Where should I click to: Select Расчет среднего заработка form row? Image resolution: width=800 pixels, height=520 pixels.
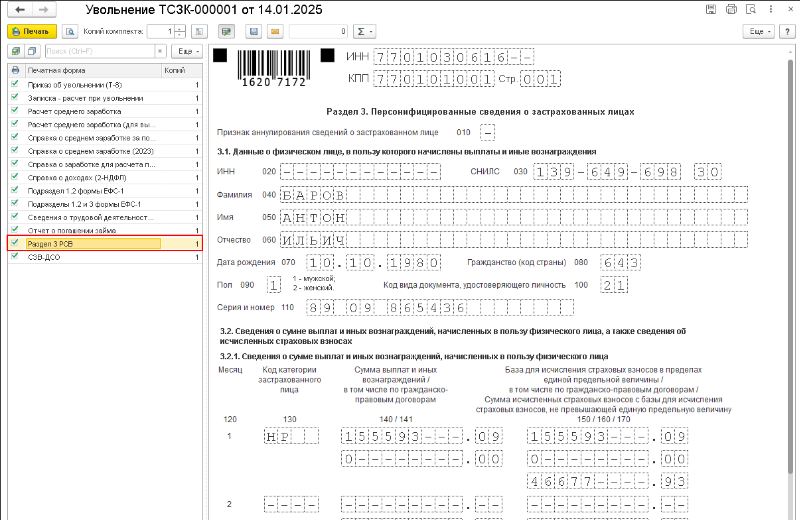click(x=105, y=111)
